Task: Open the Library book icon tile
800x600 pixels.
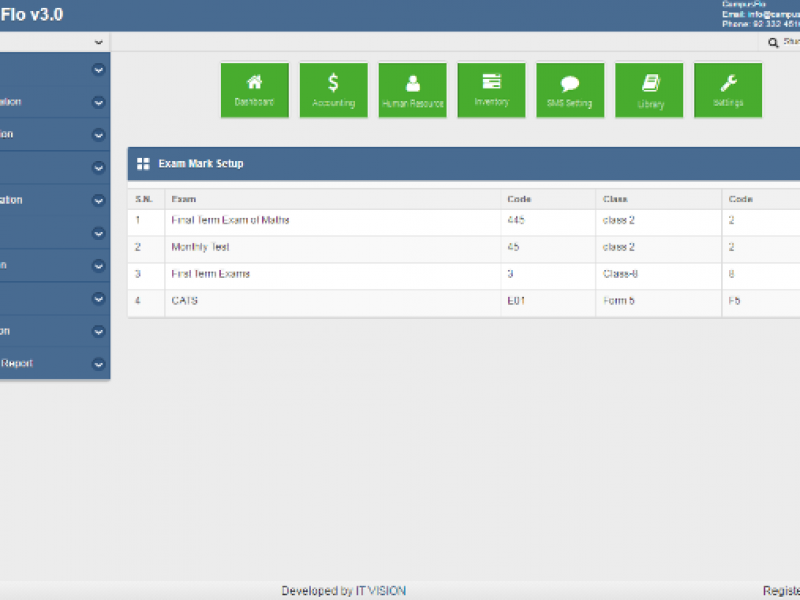Action: (x=649, y=90)
